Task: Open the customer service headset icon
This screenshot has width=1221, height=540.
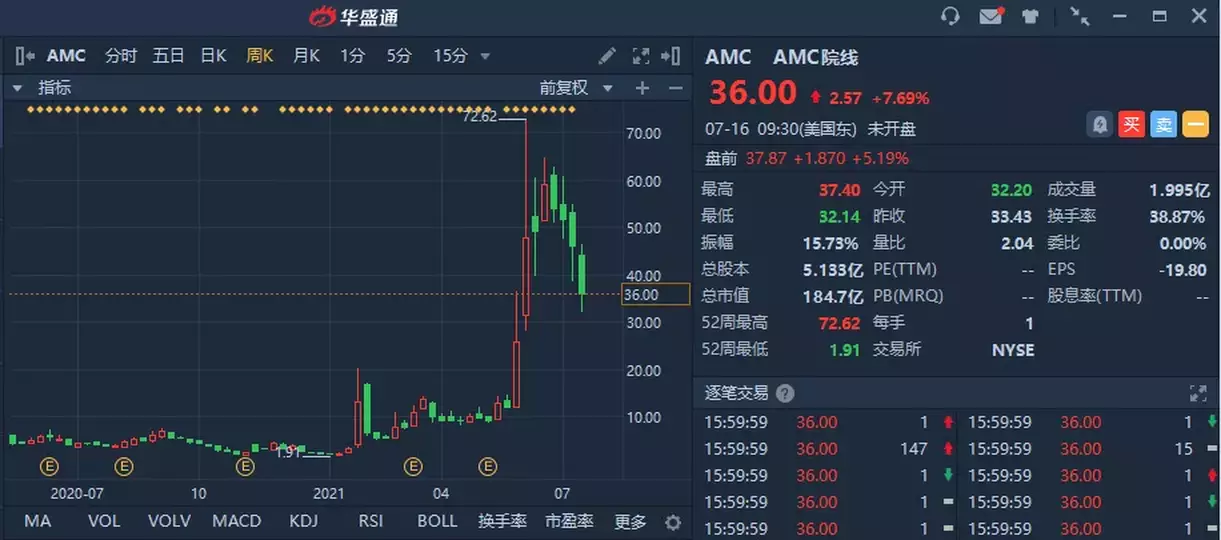Action: (x=951, y=16)
